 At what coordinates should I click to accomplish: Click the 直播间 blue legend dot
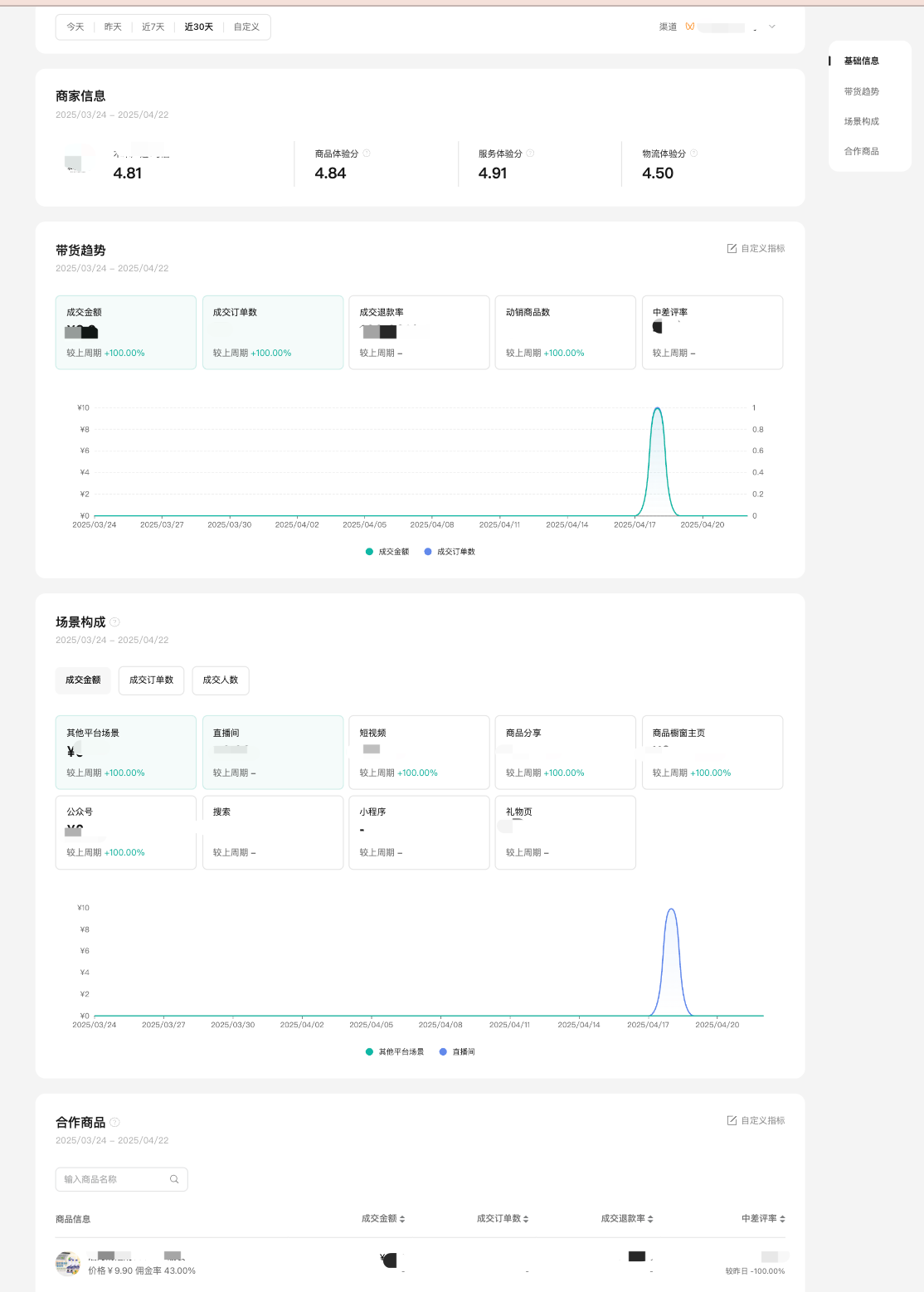point(443,1052)
